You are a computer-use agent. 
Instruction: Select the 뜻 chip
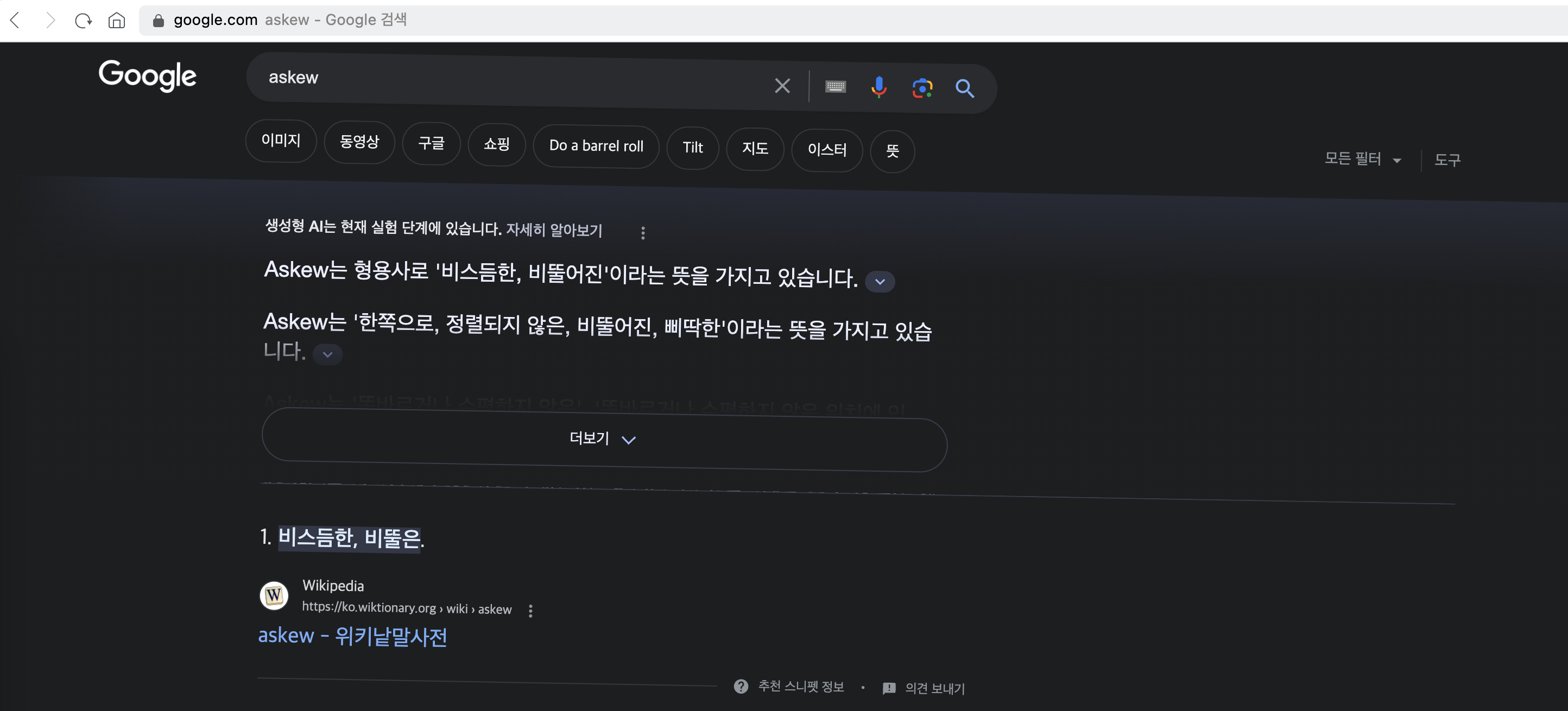893,151
